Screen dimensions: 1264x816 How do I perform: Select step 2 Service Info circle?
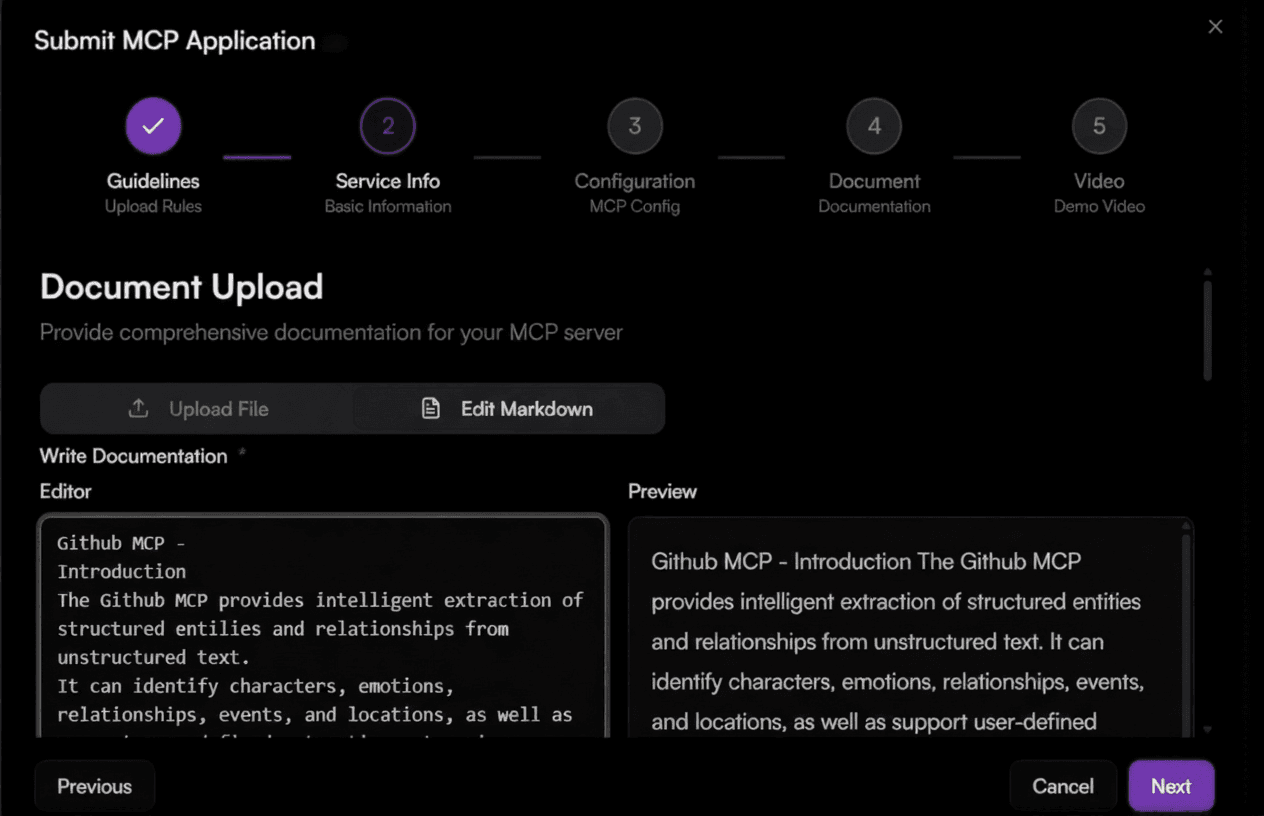[388, 126]
